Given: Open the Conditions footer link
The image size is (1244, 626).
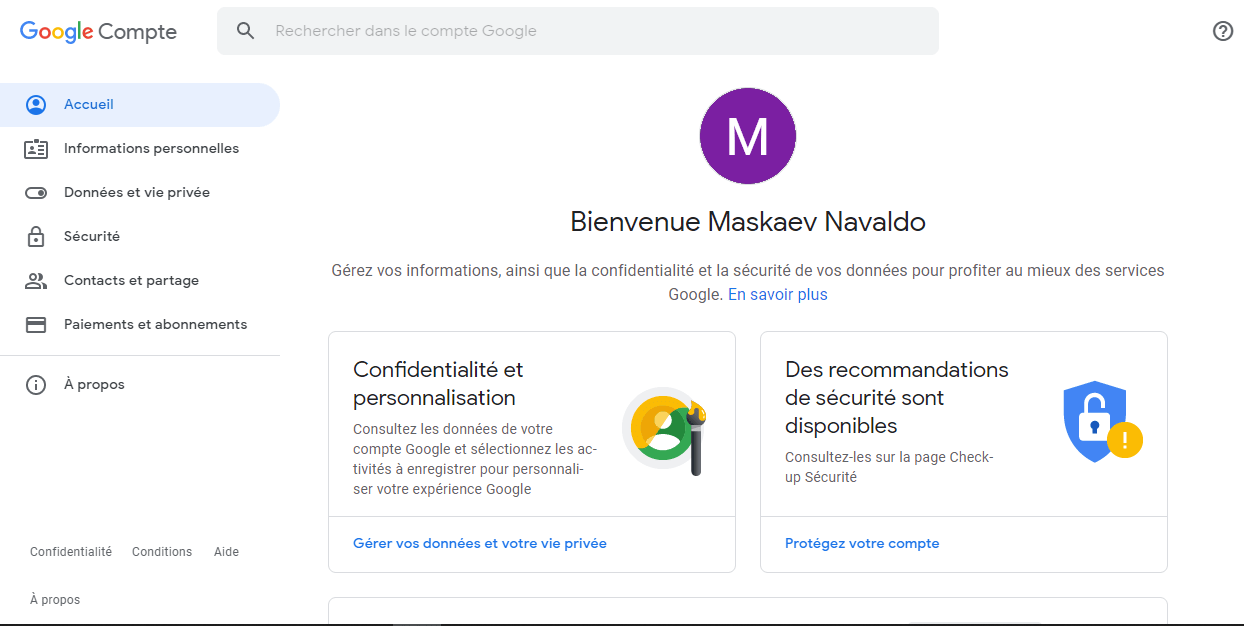Looking at the screenshot, I should pos(162,552).
